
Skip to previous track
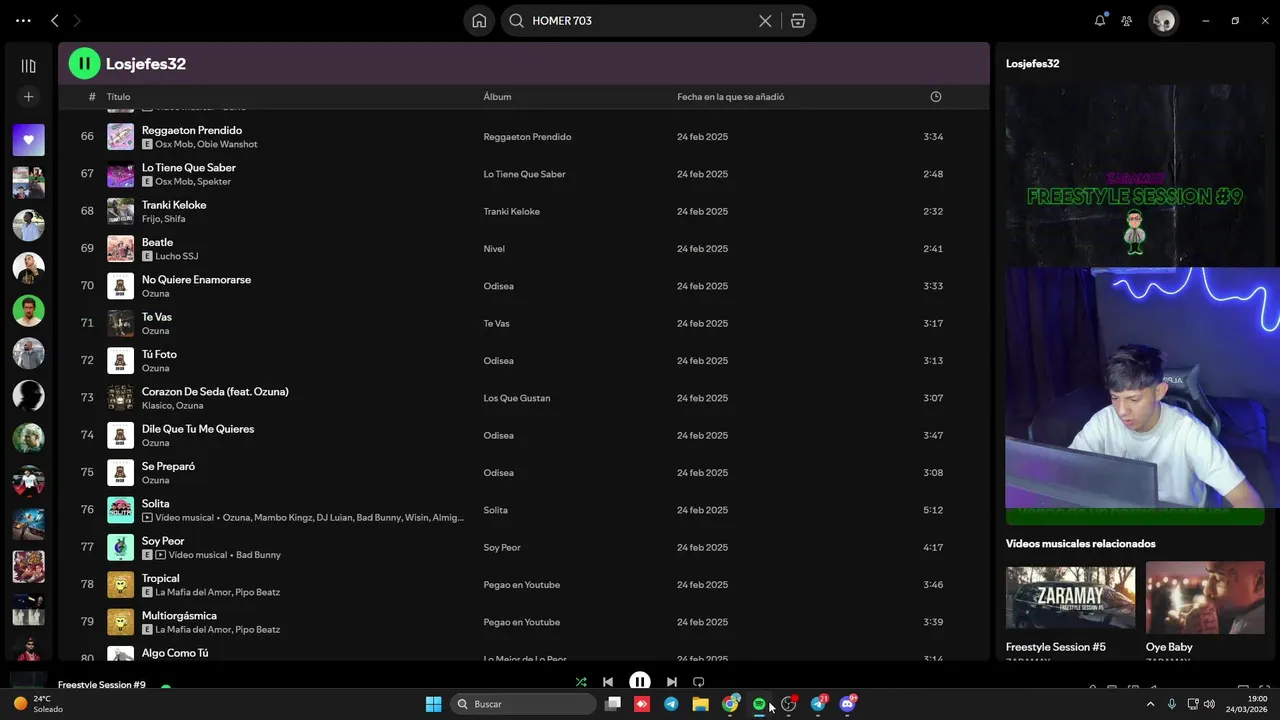click(x=607, y=682)
